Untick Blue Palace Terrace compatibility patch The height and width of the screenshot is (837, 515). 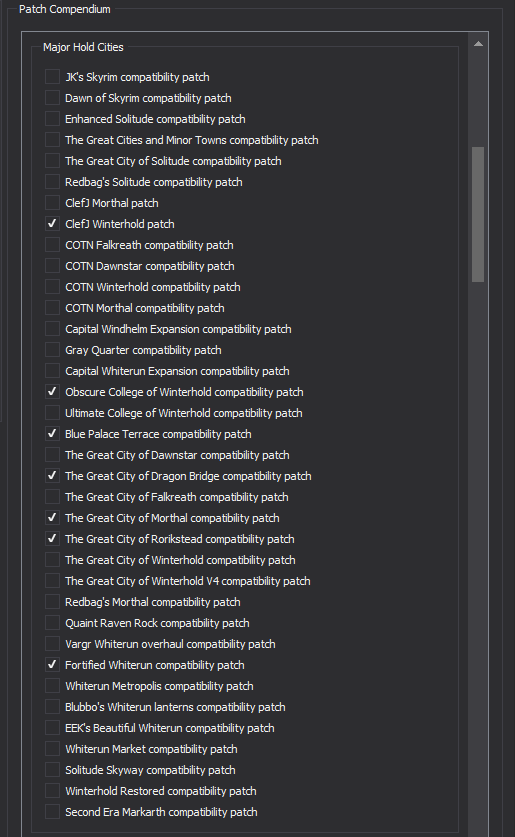[52, 434]
